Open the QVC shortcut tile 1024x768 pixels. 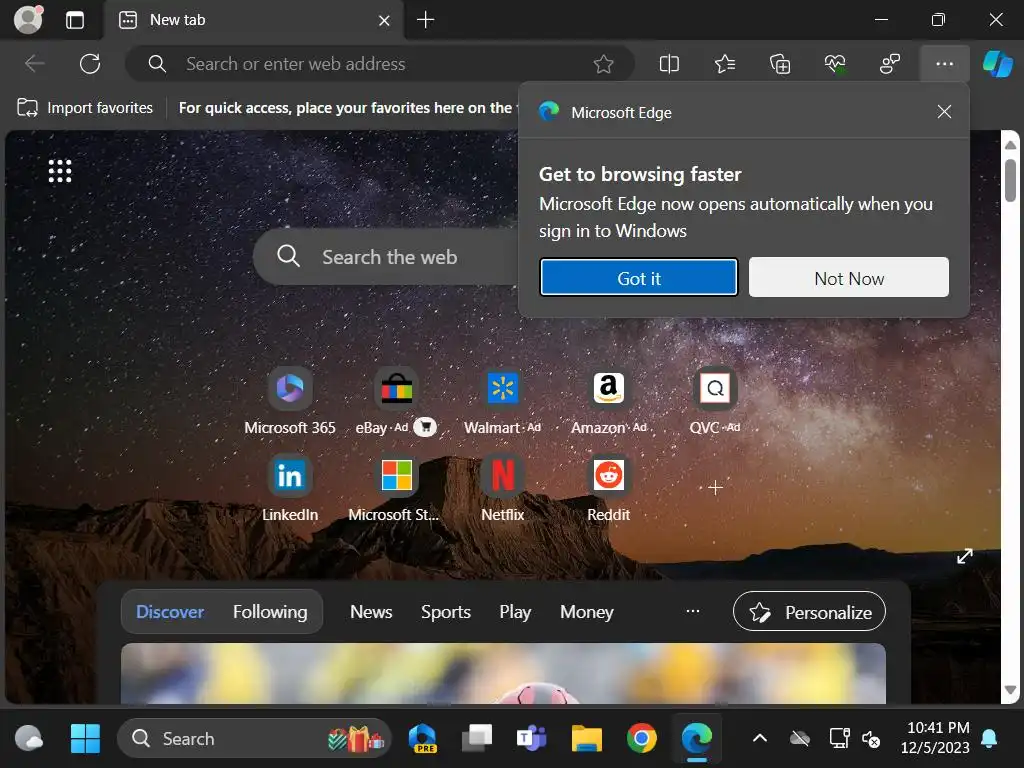point(715,401)
